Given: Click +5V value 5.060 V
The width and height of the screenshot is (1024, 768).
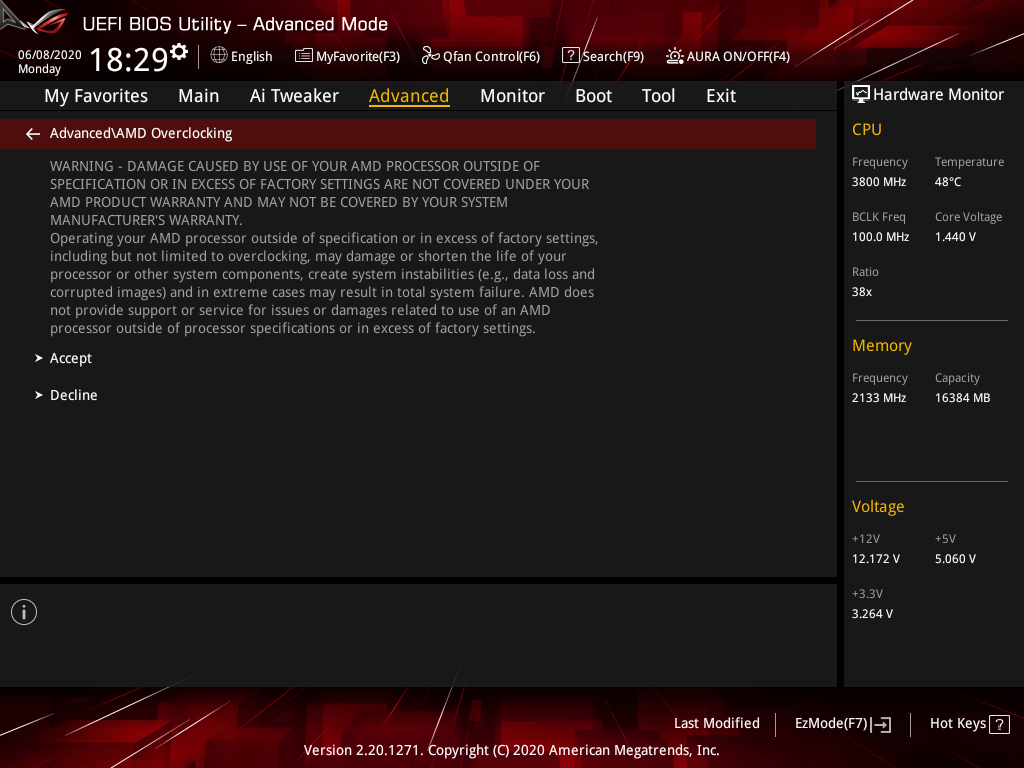Looking at the screenshot, I should coord(955,559).
